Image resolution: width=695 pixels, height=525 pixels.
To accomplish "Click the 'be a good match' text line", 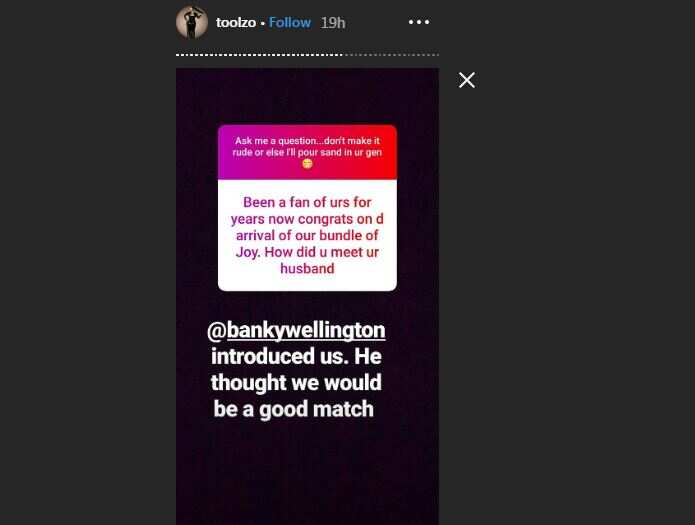I will coord(293,409).
